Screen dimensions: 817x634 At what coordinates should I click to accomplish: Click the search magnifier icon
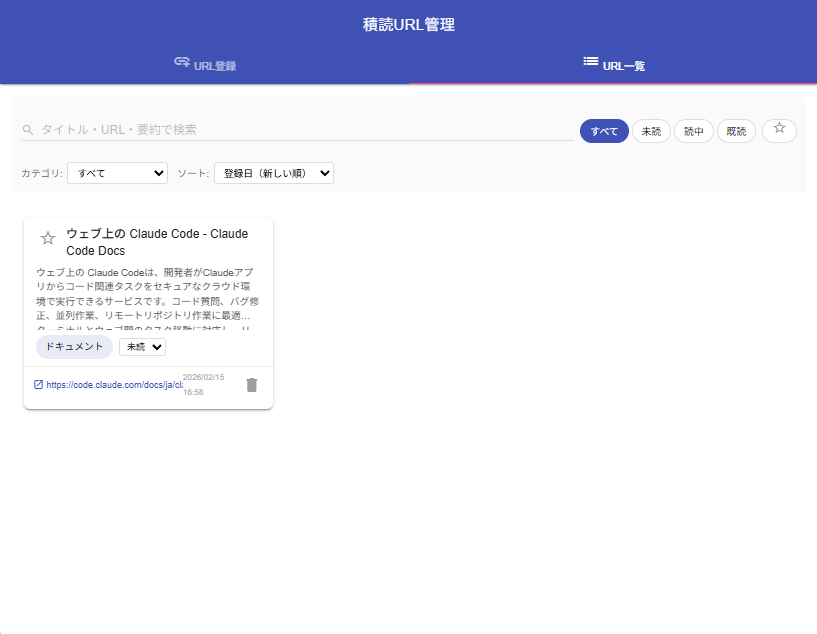[x=26, y=129]
